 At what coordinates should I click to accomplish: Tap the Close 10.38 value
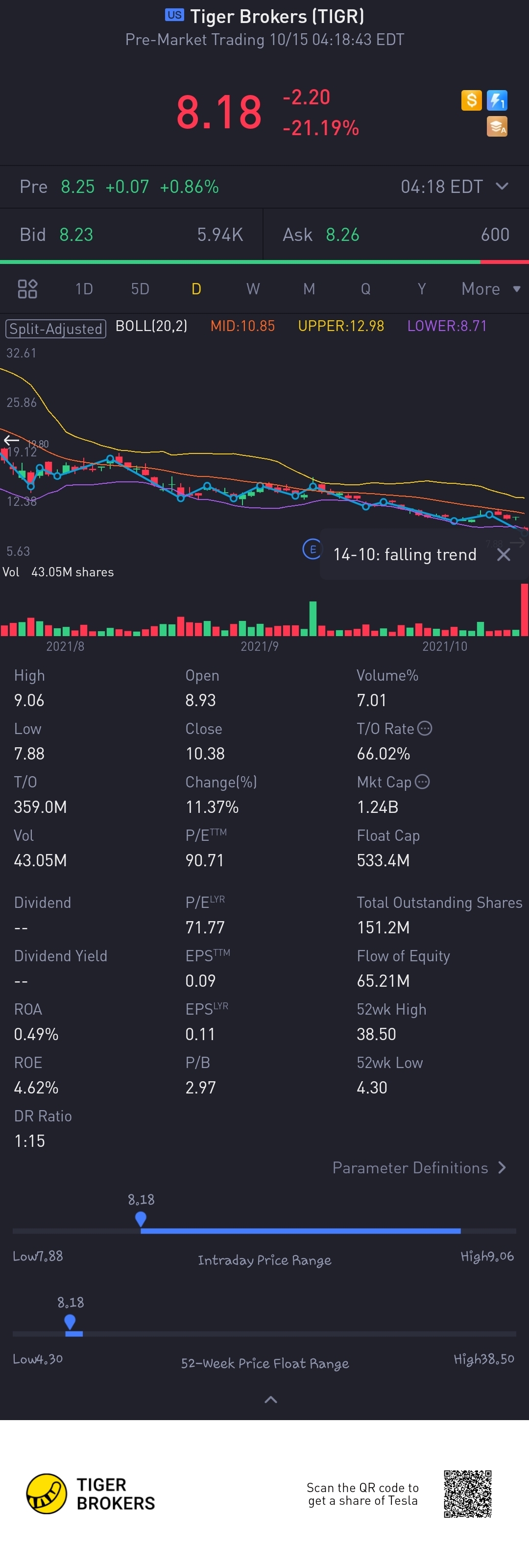click(x=205, y=754)
